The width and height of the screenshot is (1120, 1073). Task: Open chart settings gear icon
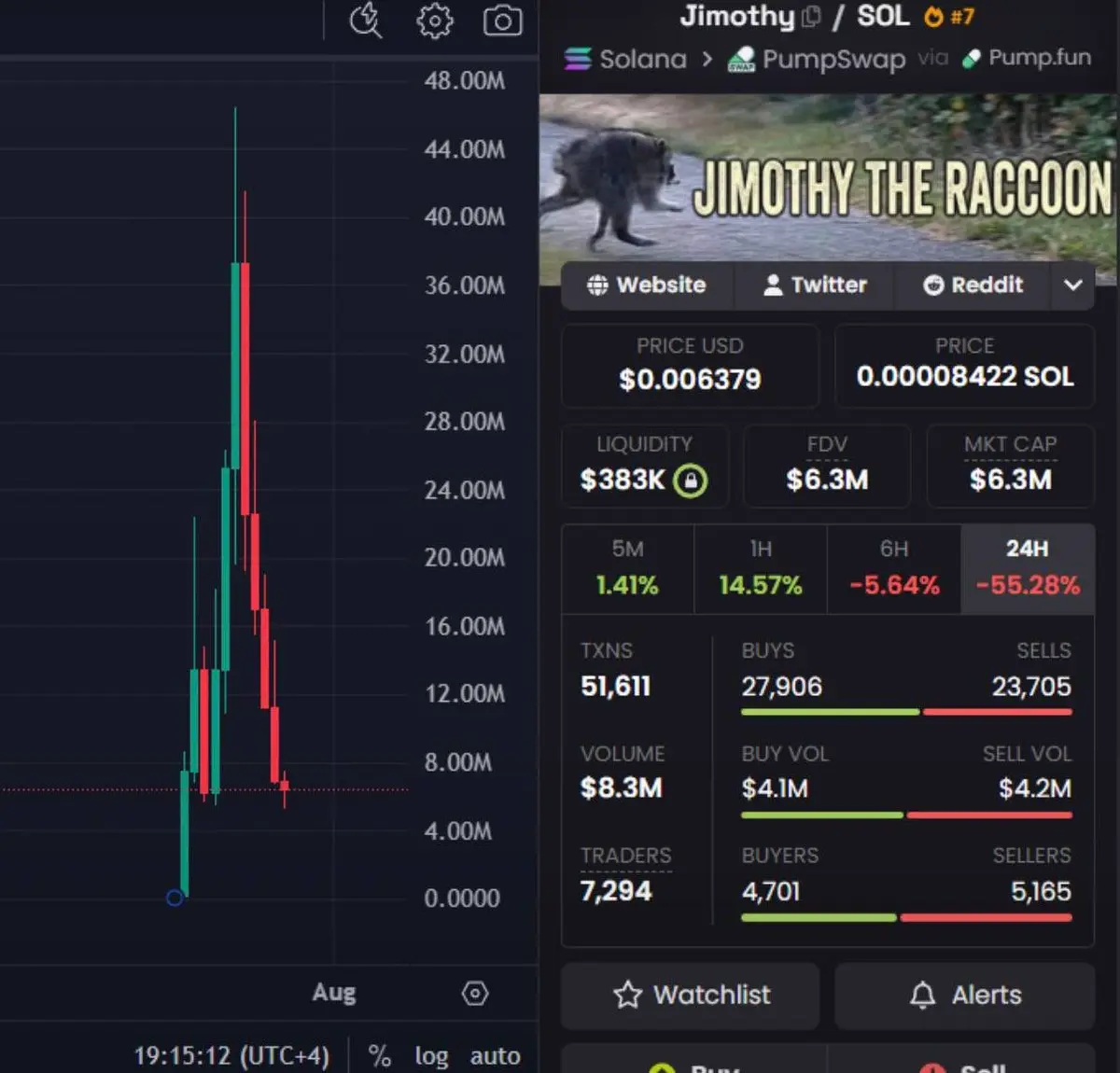click(434, 21)
